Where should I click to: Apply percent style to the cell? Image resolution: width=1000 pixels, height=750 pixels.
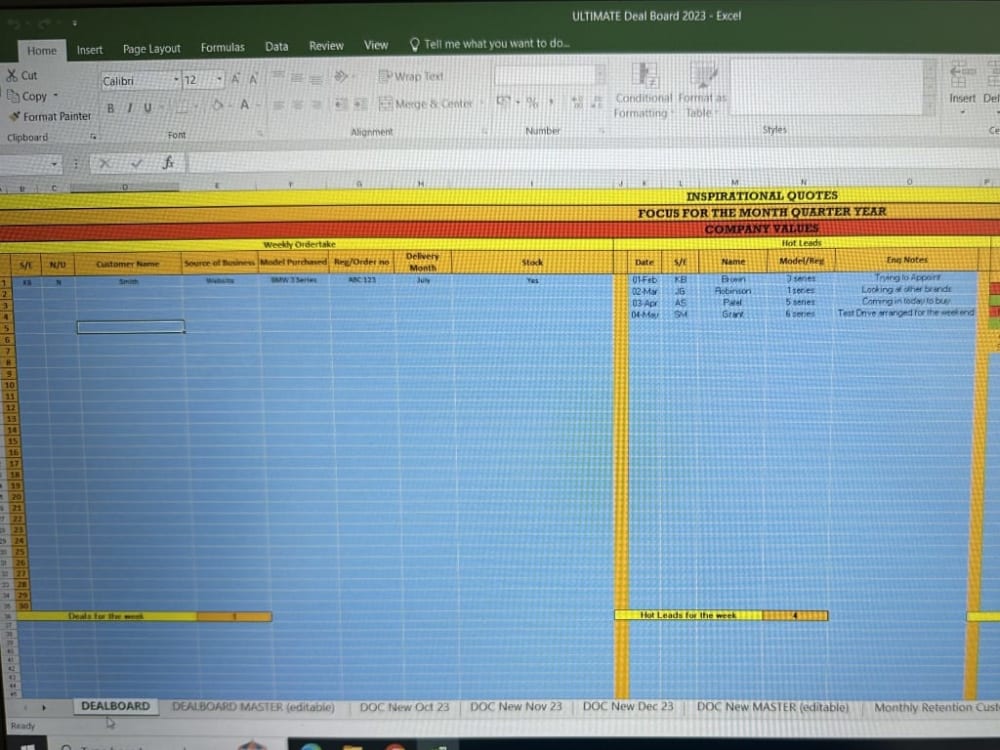533,102
